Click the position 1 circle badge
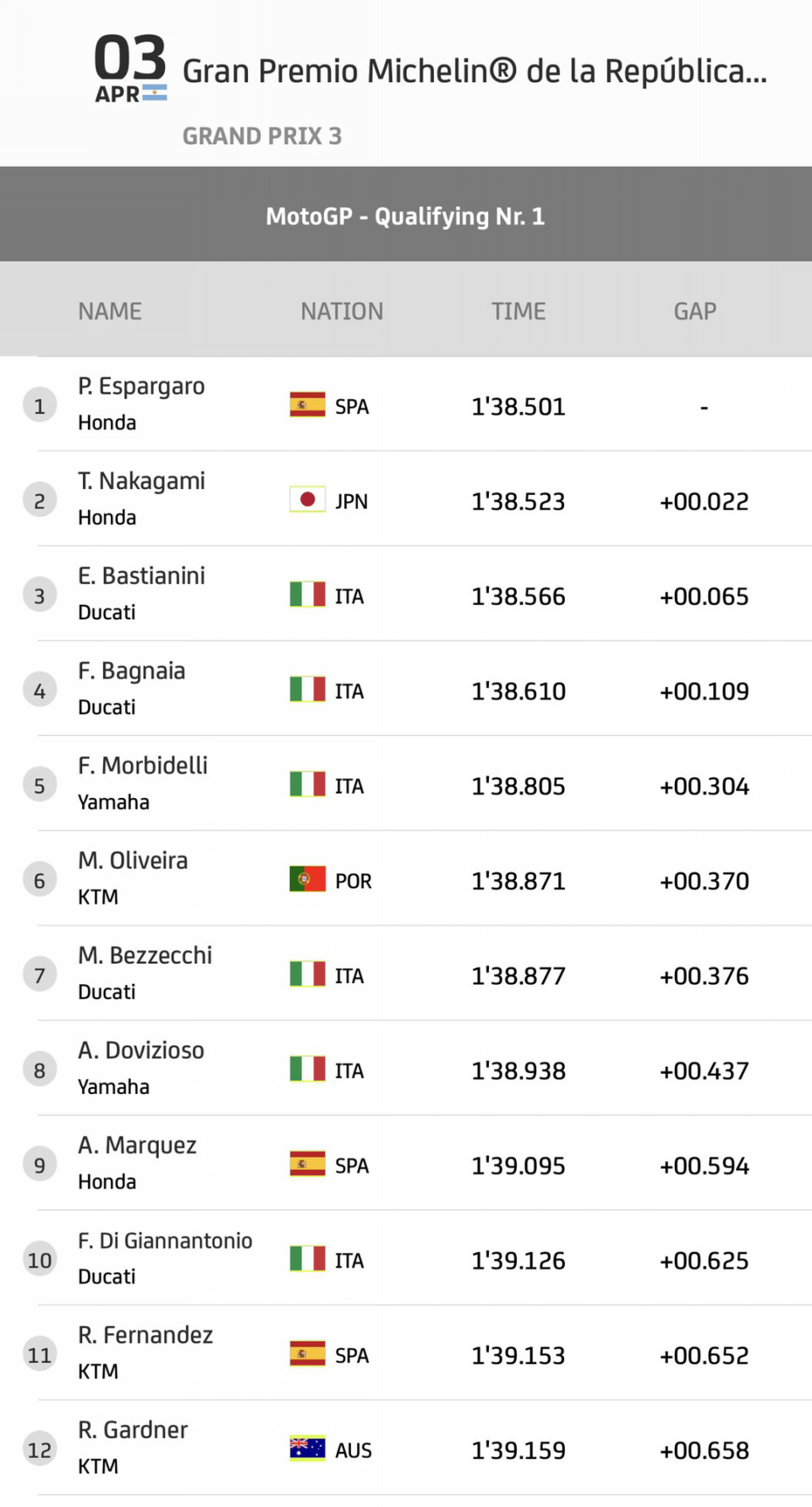 (39, 406)
